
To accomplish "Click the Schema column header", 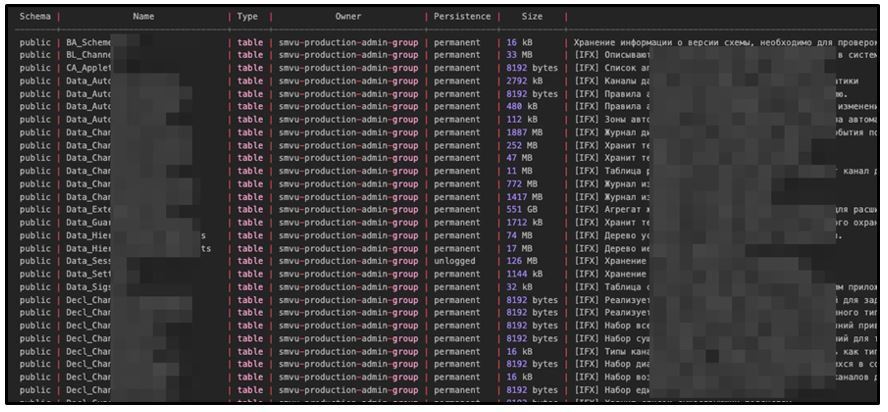I will [34, 17].
